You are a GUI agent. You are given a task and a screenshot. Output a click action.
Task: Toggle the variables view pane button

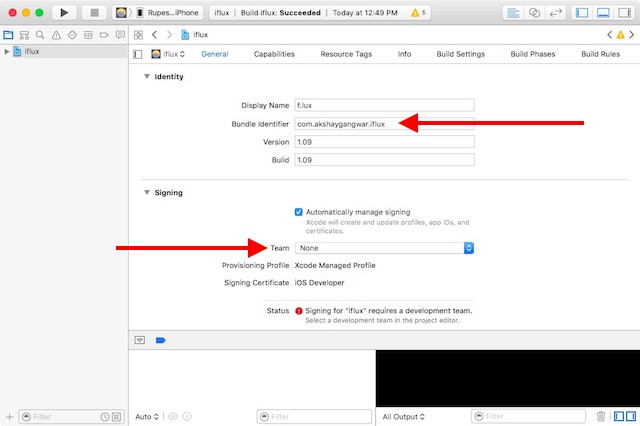click(619, 416)
